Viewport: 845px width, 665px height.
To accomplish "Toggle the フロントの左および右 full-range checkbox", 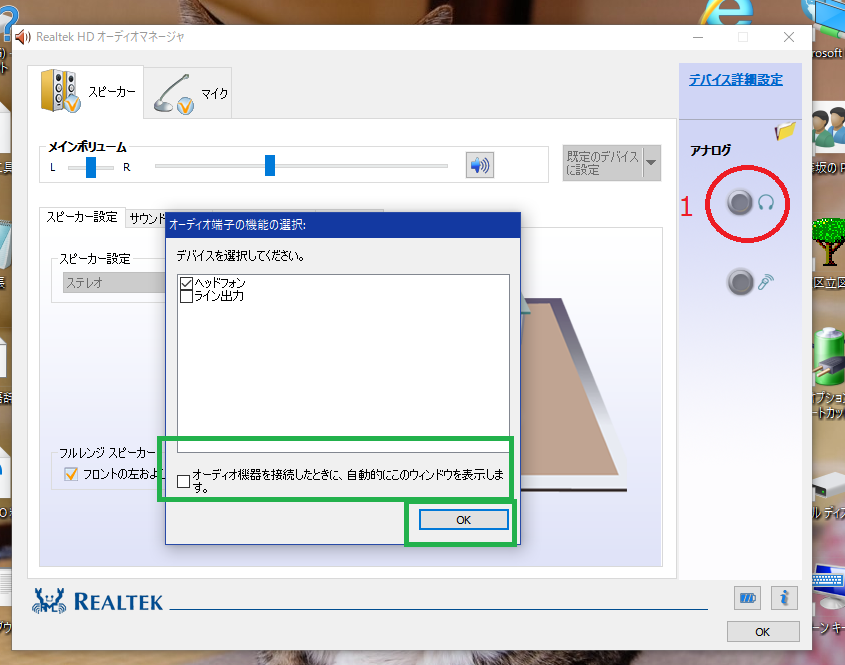I will point(71,474).
